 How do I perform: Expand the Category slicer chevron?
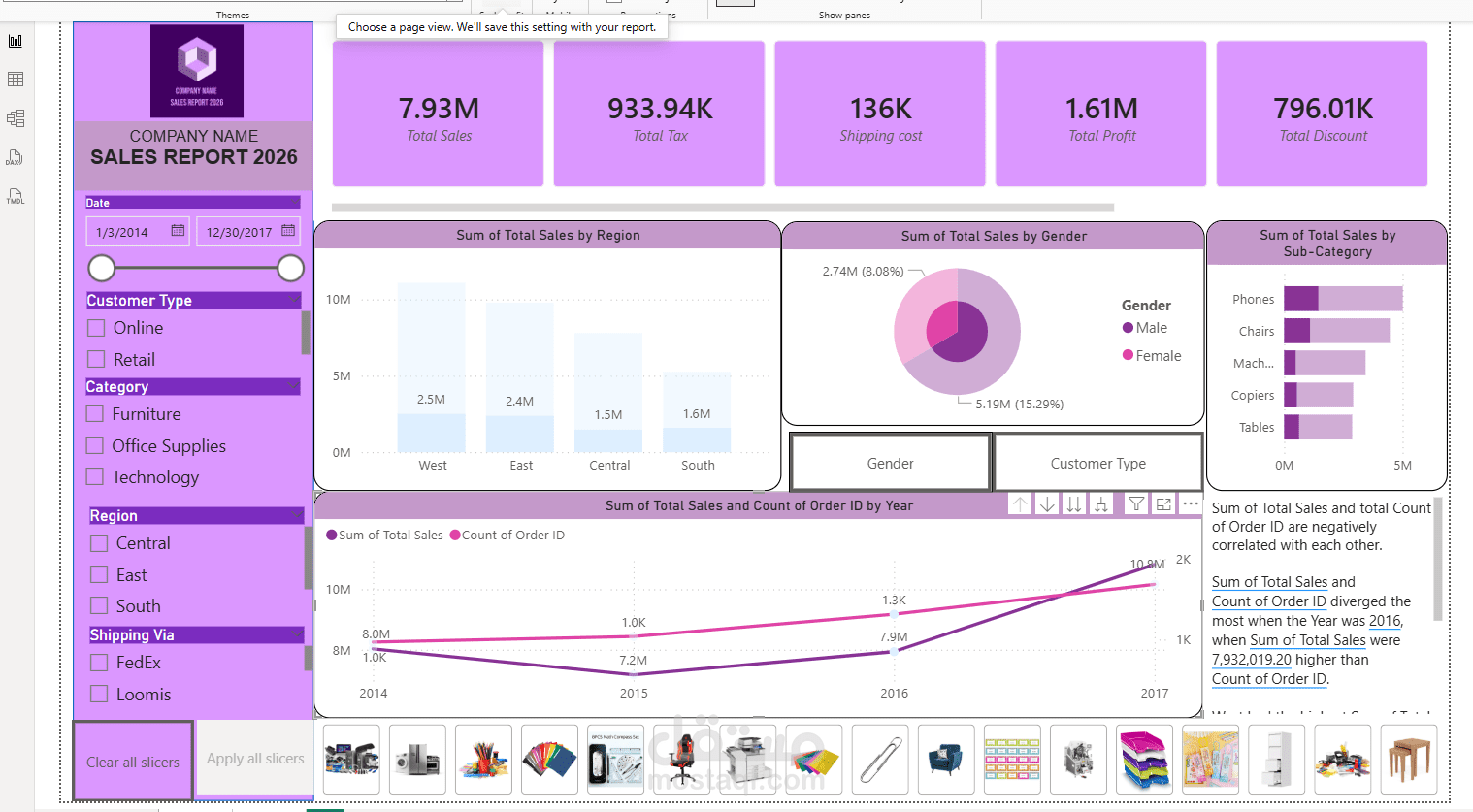click(x=292, y=386)
